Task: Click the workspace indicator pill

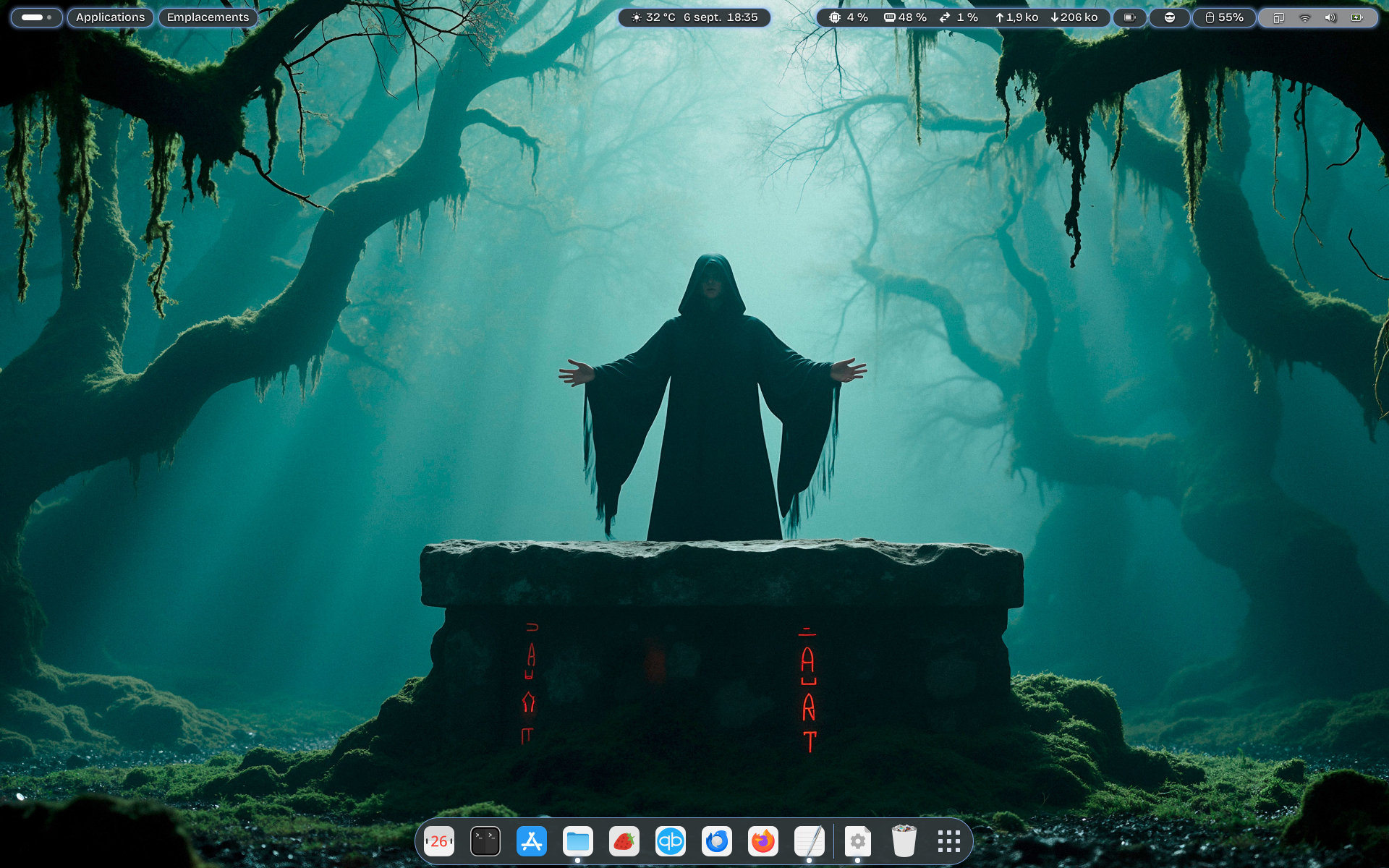Action: pyautogui.click(x=36, y=17)
